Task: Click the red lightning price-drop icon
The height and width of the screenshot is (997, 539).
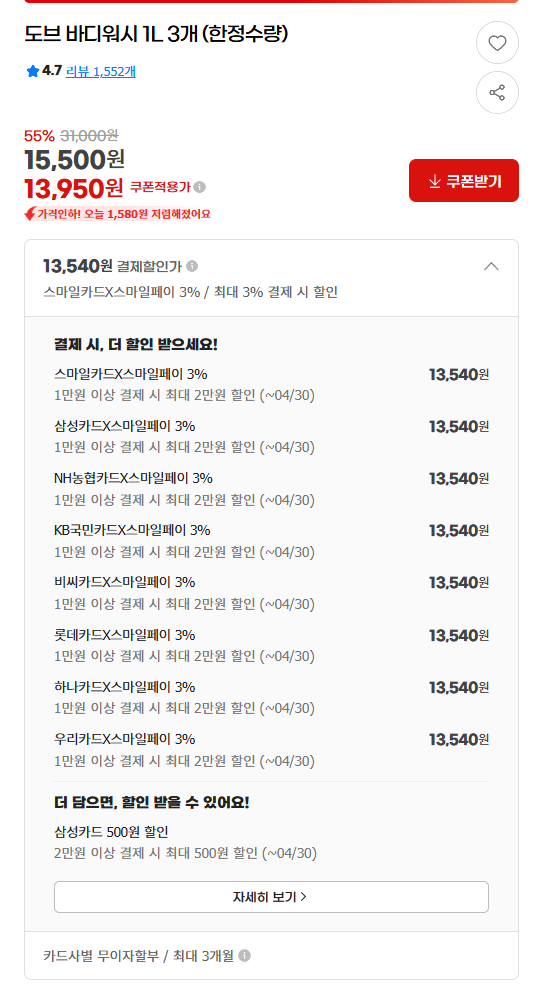Action: coord(30,214)
